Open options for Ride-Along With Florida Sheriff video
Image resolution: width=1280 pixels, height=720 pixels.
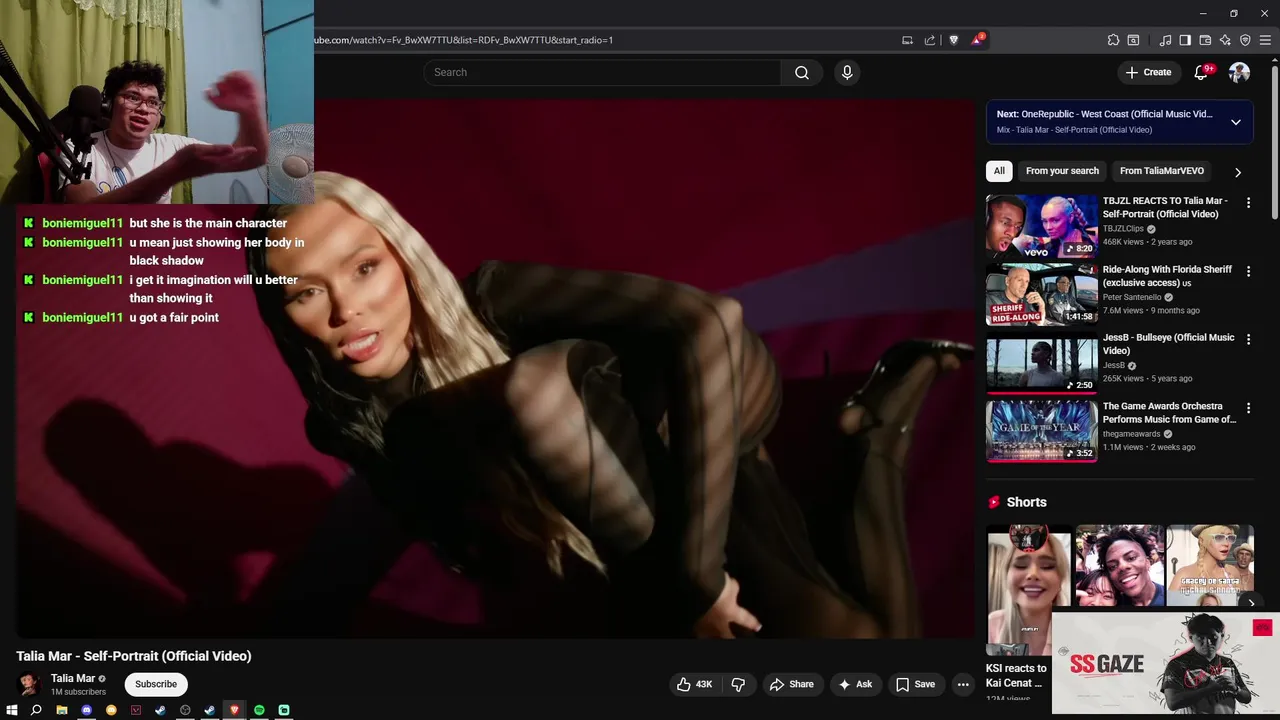point(1248,272)
